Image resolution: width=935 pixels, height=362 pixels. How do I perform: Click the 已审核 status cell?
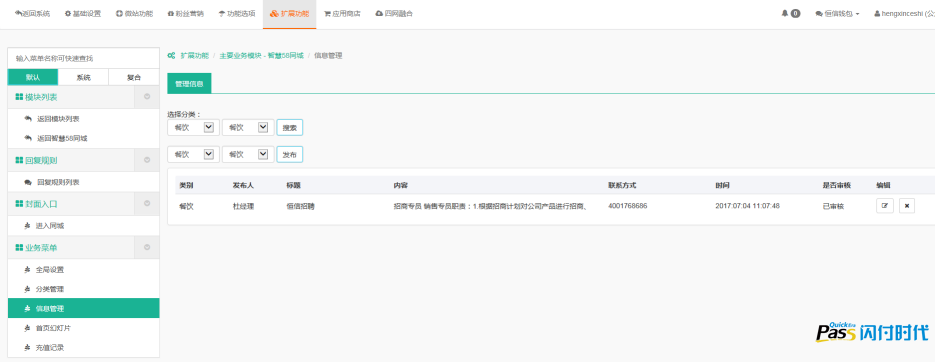[x=833, y=206]
